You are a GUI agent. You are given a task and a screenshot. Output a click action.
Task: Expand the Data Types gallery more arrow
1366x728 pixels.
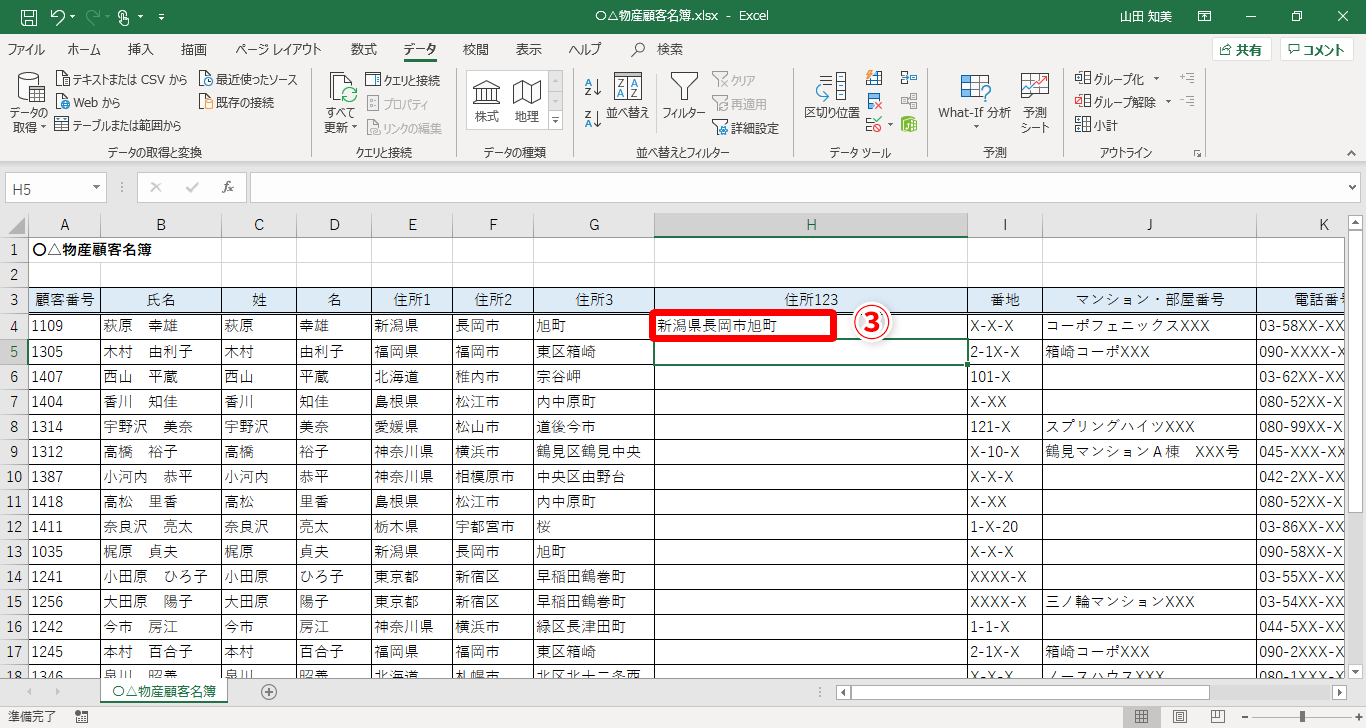(556, 121)
